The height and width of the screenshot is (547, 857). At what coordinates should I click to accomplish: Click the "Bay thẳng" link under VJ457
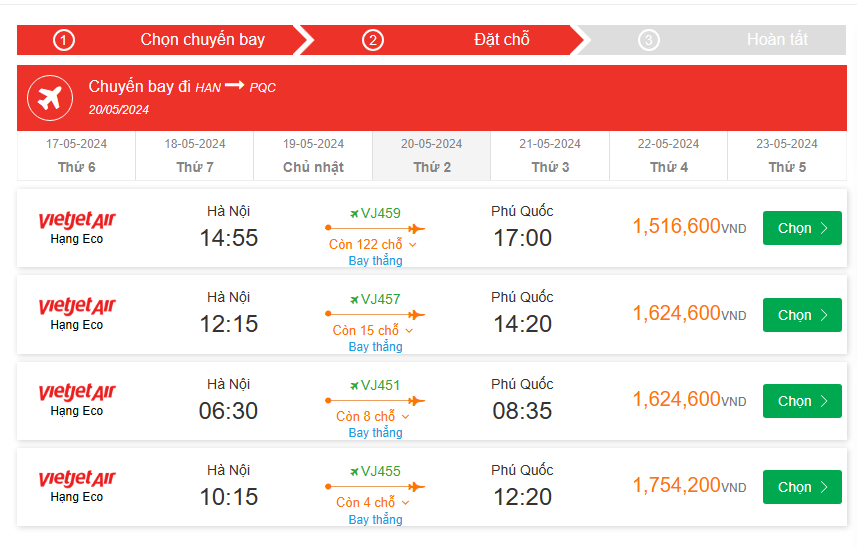(x=375, y=347)
